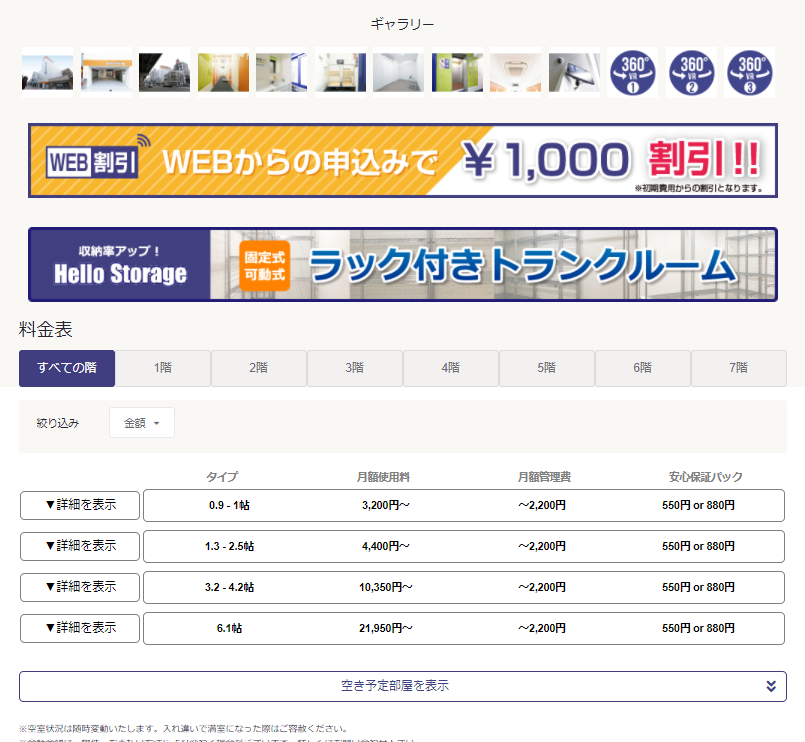The image size is (805, 742).
Task: View the security camera gallery thumbnail
Action: 574,72
